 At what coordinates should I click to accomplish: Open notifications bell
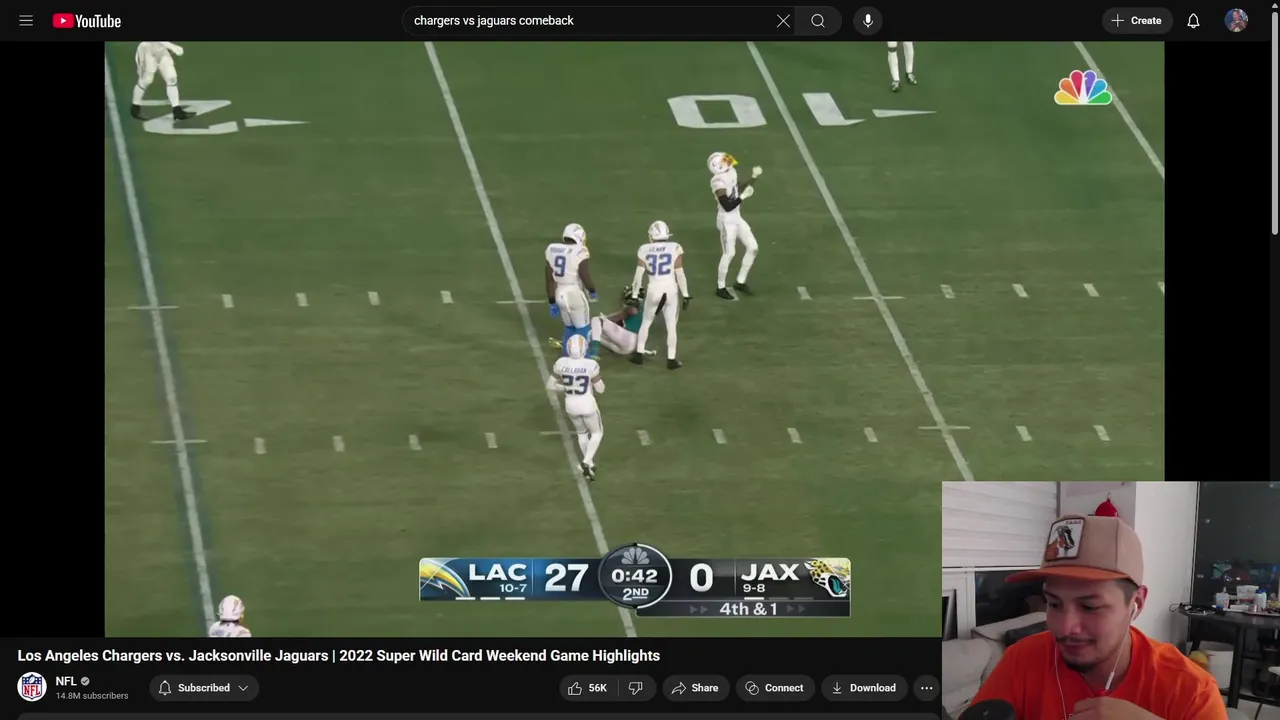point(1193,20)
